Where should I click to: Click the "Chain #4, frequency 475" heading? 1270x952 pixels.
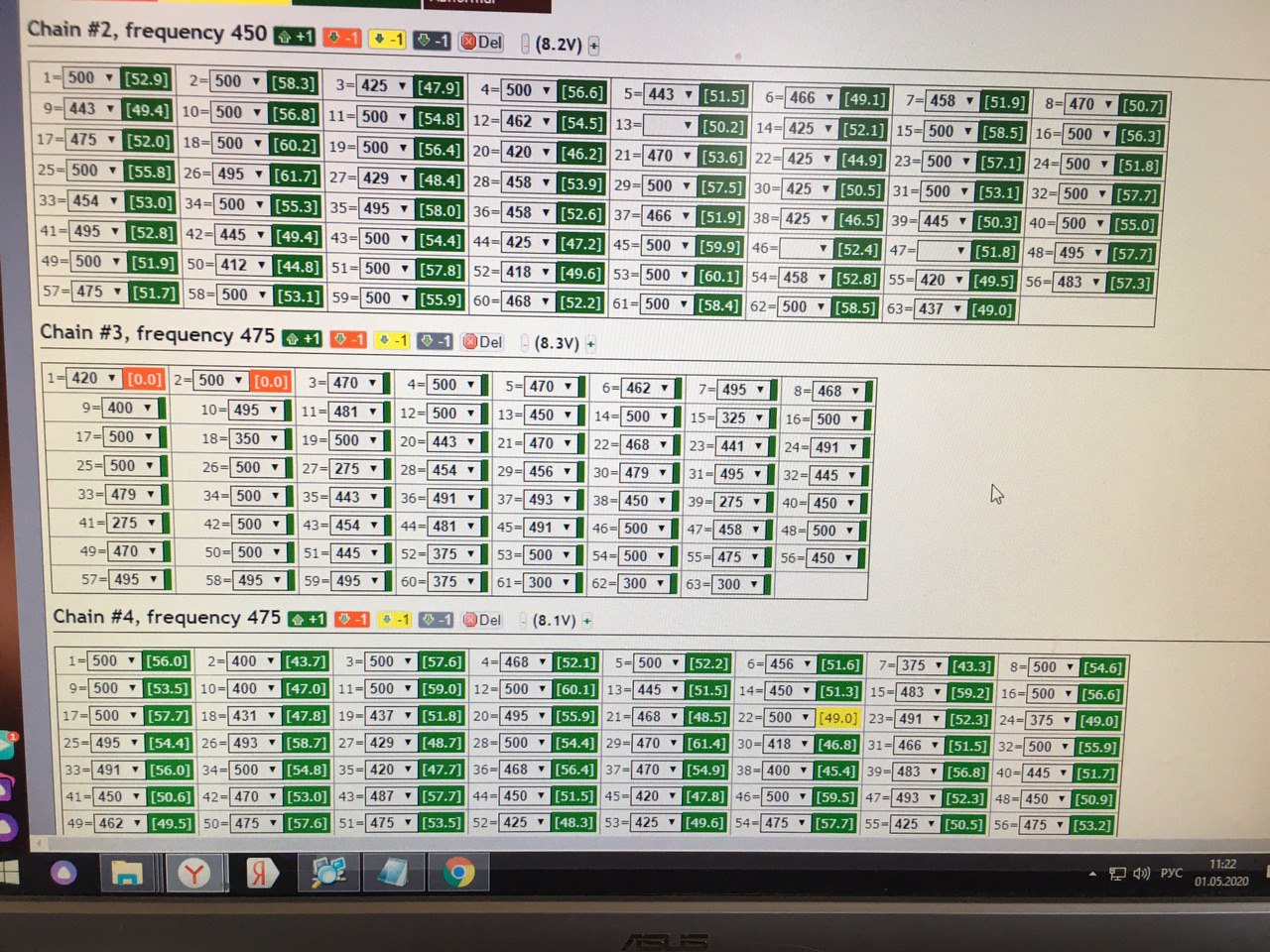click(167, 617)
